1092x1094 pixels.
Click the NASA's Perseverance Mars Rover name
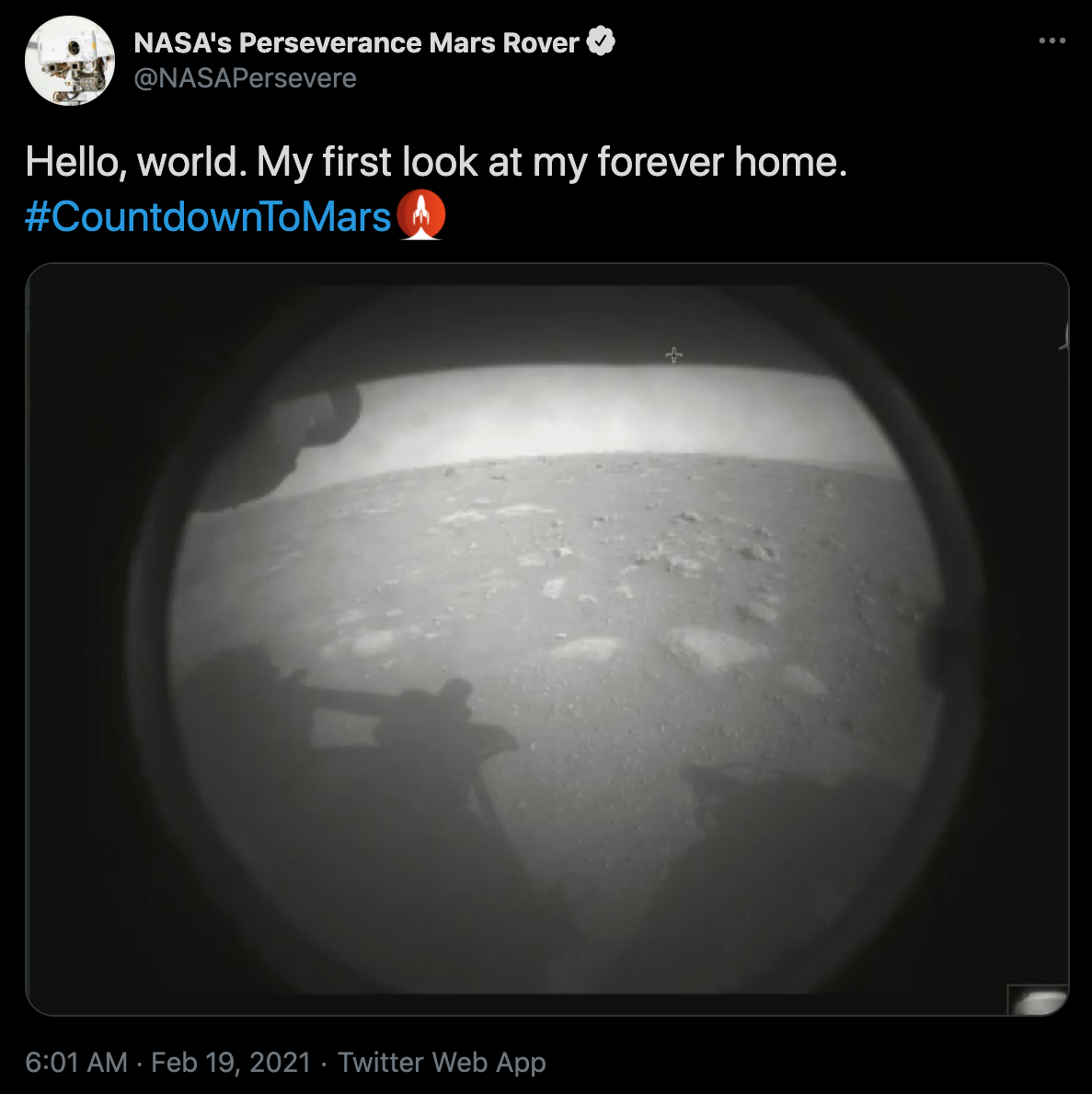[356, 43]
